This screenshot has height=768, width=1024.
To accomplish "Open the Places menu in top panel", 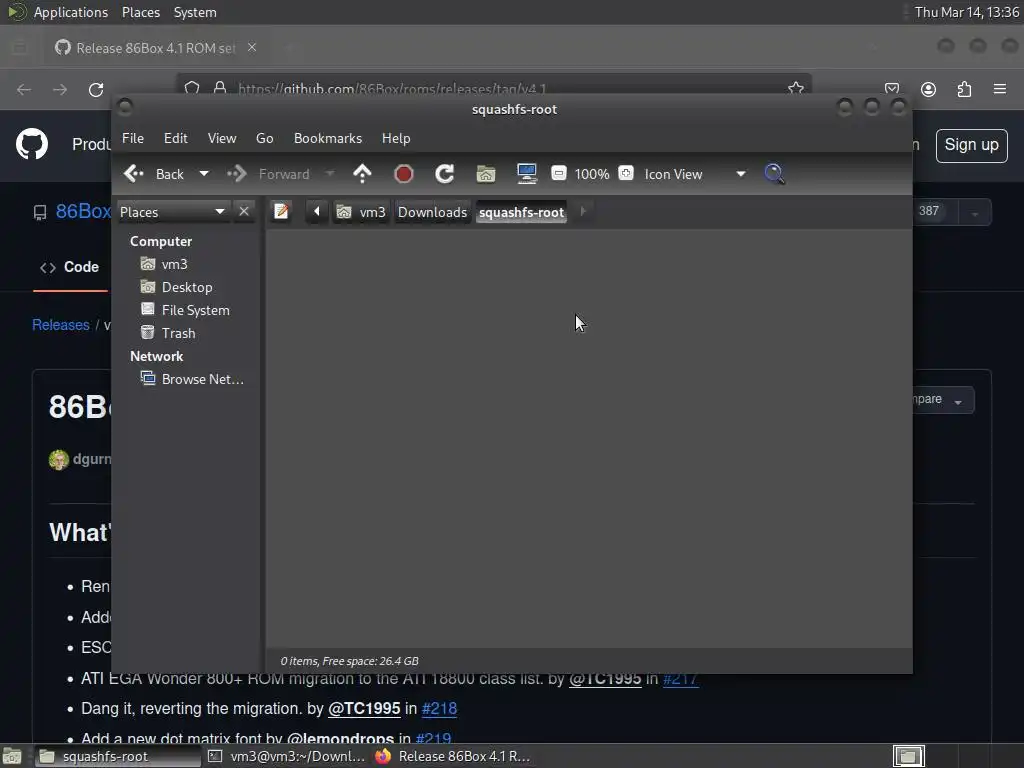I will pos(140,12).
